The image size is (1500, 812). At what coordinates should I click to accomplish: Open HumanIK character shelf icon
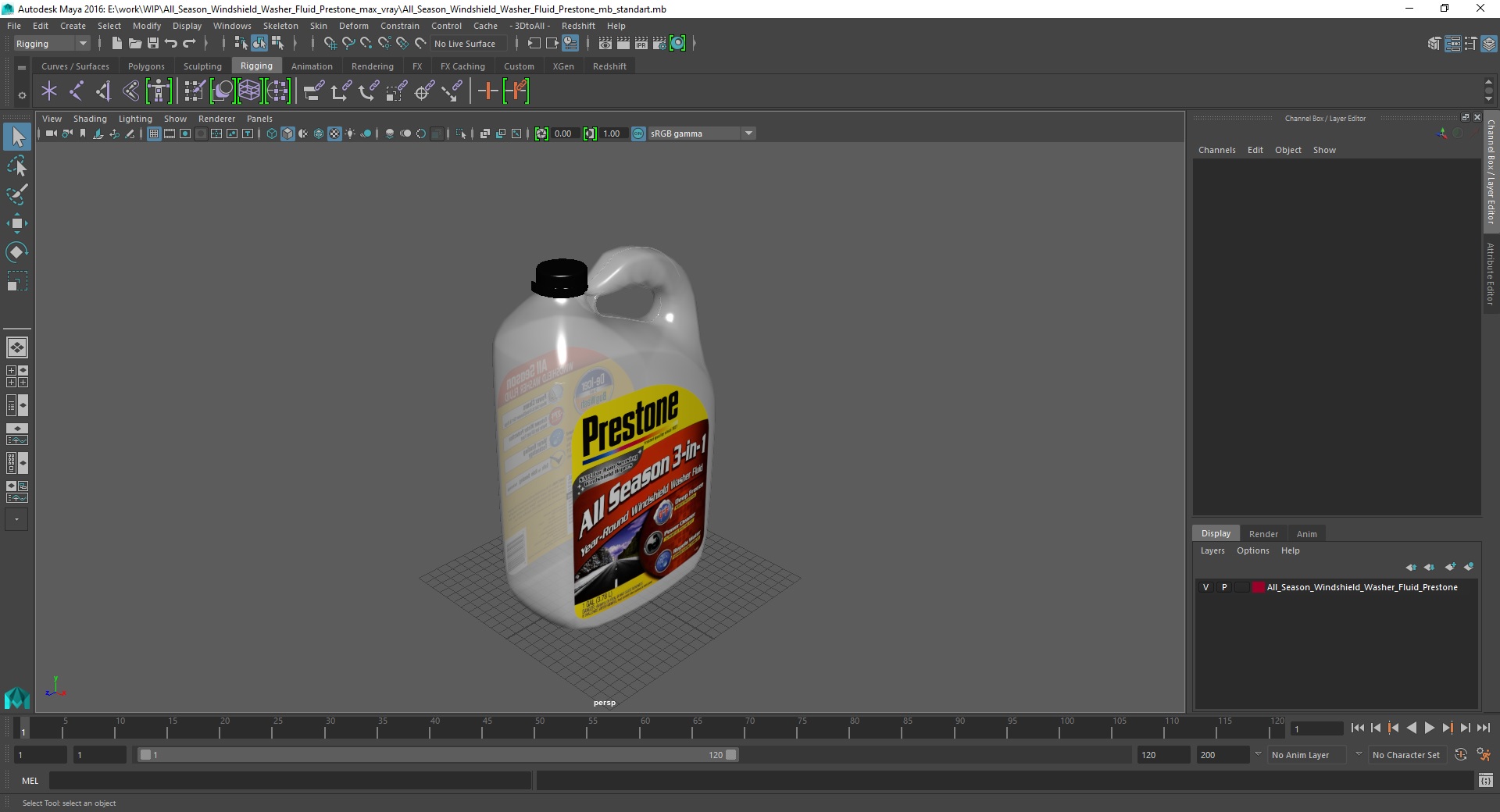click(x=159, y=91)
